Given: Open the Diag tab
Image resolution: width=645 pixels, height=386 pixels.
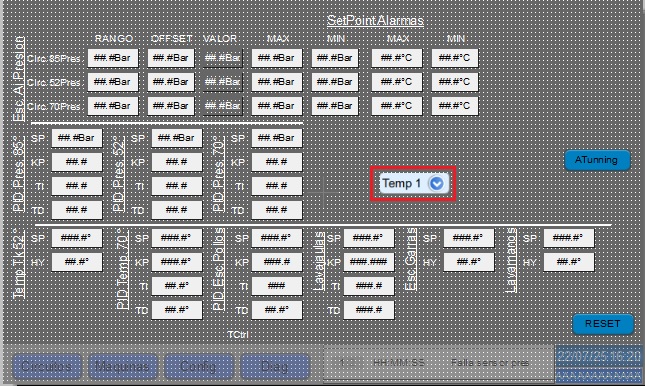Looking at the screenshot, I should click(274, 366).
